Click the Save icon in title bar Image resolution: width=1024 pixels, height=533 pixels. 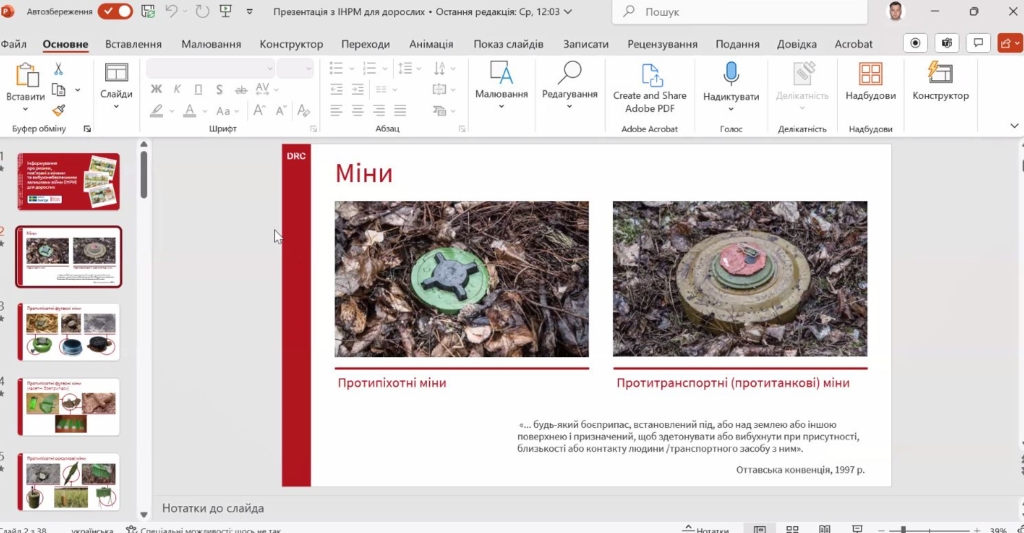pyautogui.click(x=148, y=11)
